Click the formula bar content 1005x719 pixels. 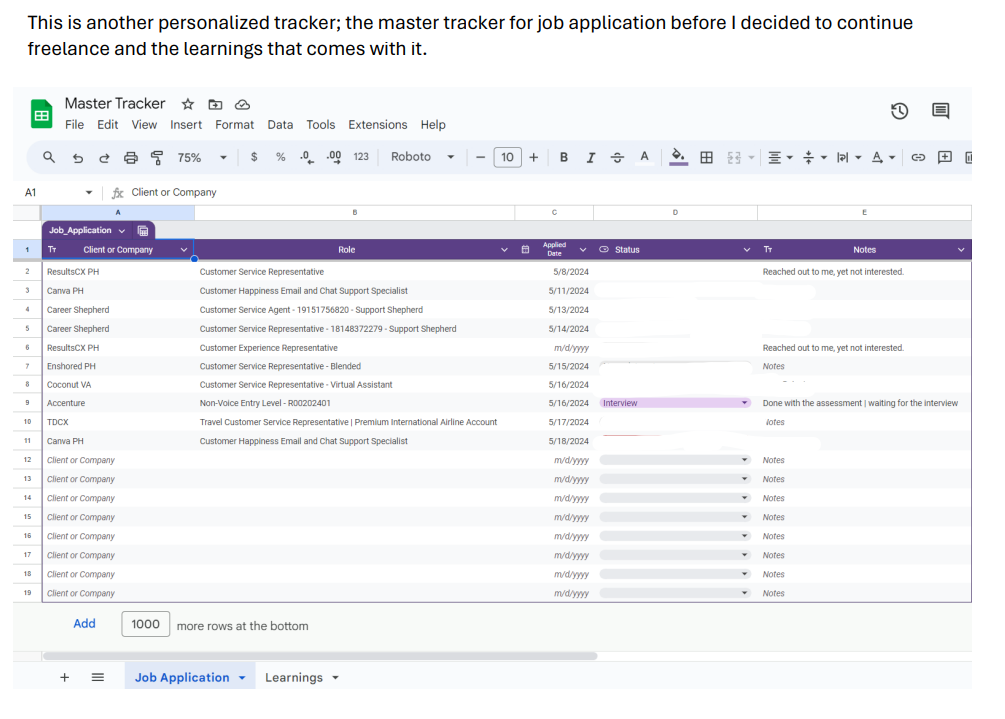[x=174, y=192]
